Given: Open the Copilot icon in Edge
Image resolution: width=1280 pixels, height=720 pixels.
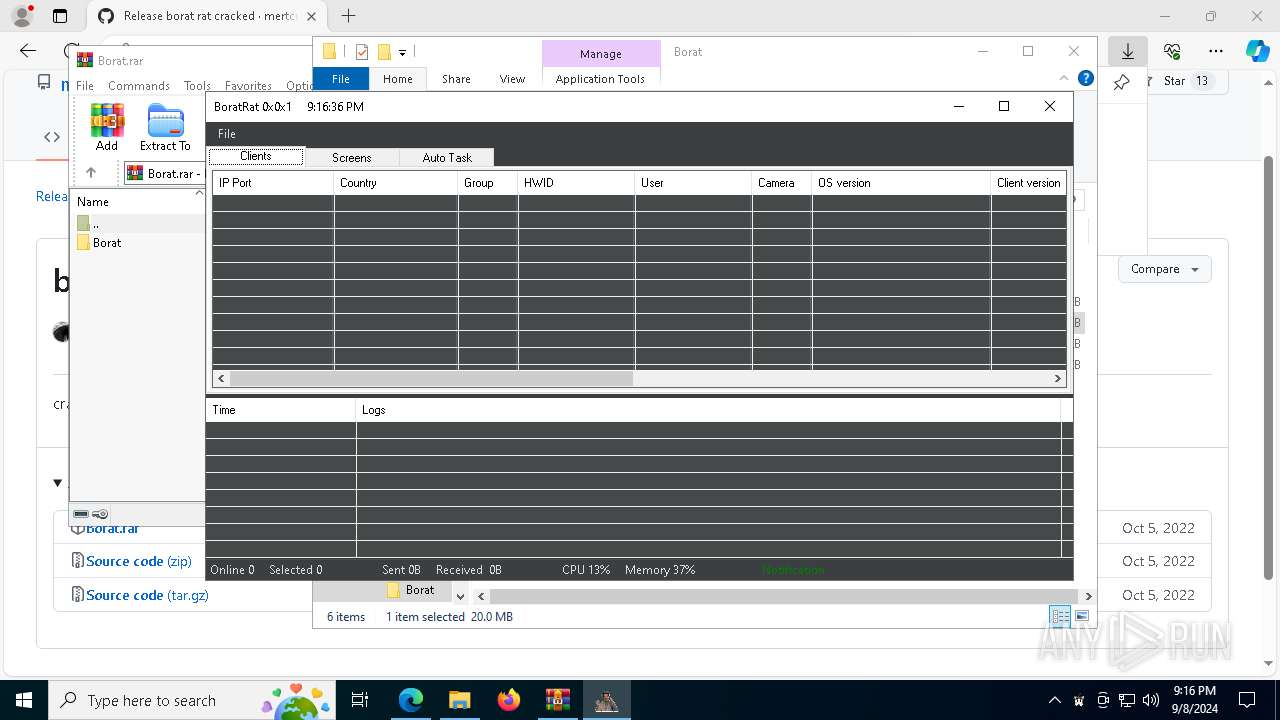Looking at the screenshot, I should point(1257,51).
